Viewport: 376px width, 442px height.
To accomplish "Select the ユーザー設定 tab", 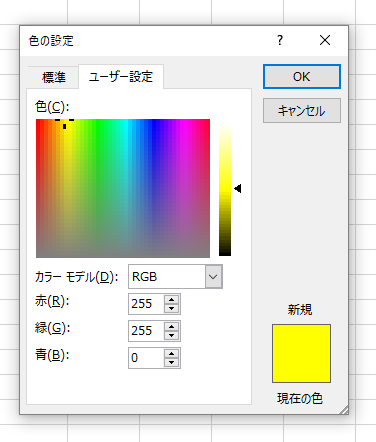I will coord(121,77).
